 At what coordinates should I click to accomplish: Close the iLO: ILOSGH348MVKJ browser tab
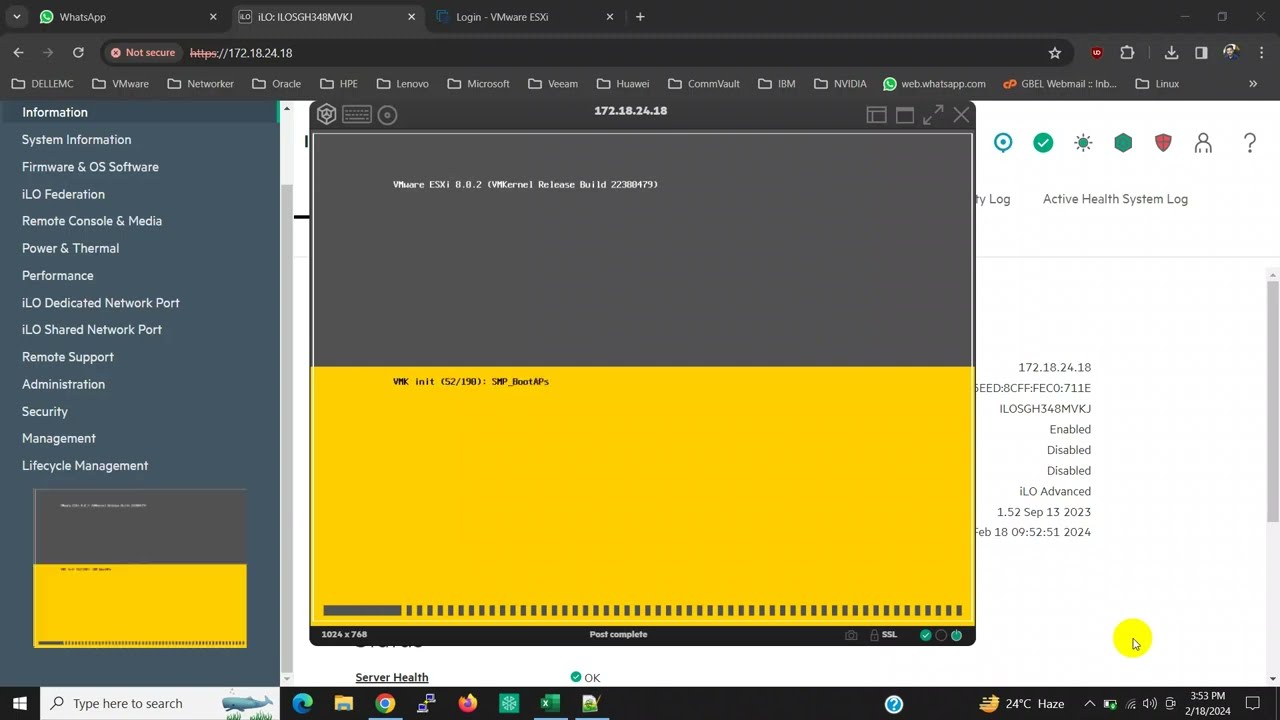411,17
